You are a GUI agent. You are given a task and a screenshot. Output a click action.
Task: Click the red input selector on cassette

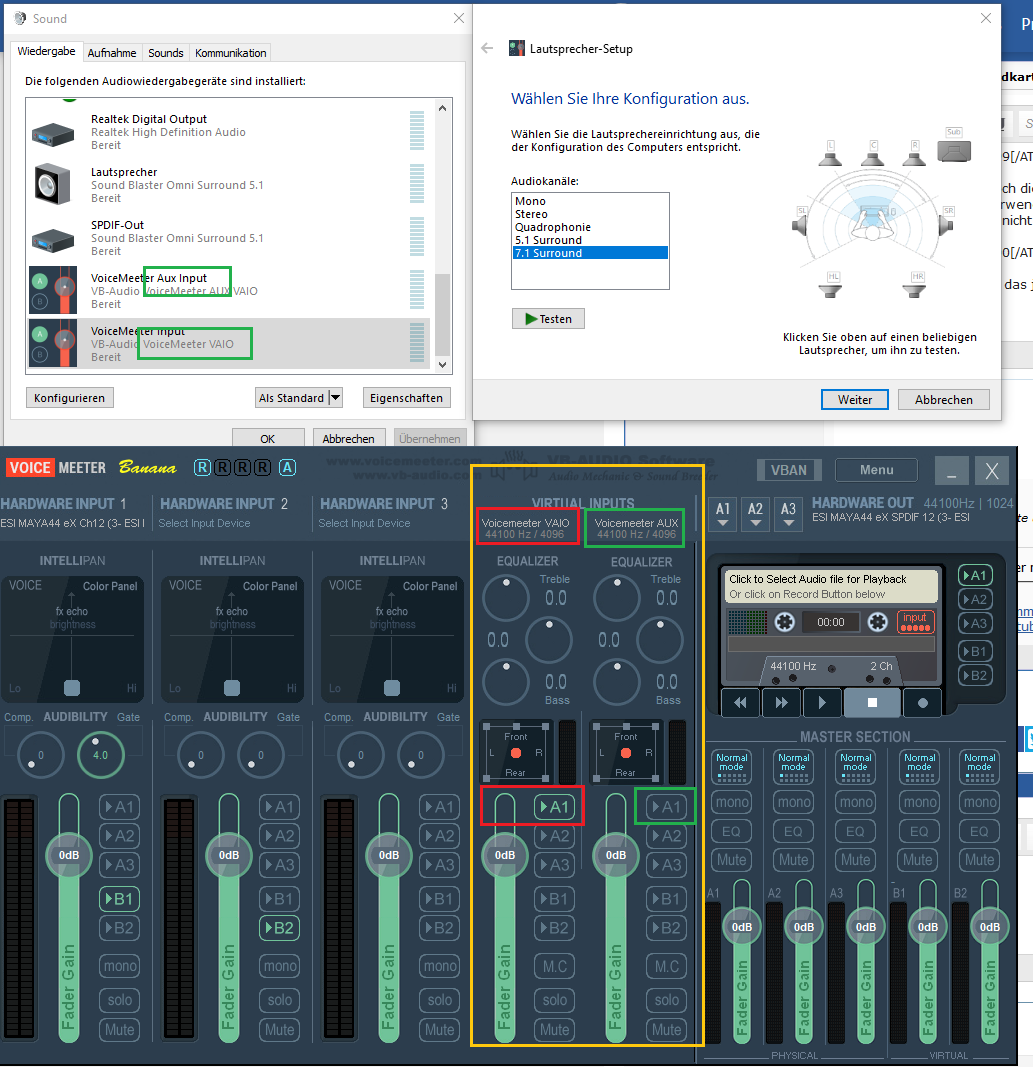tap(915, 621)
